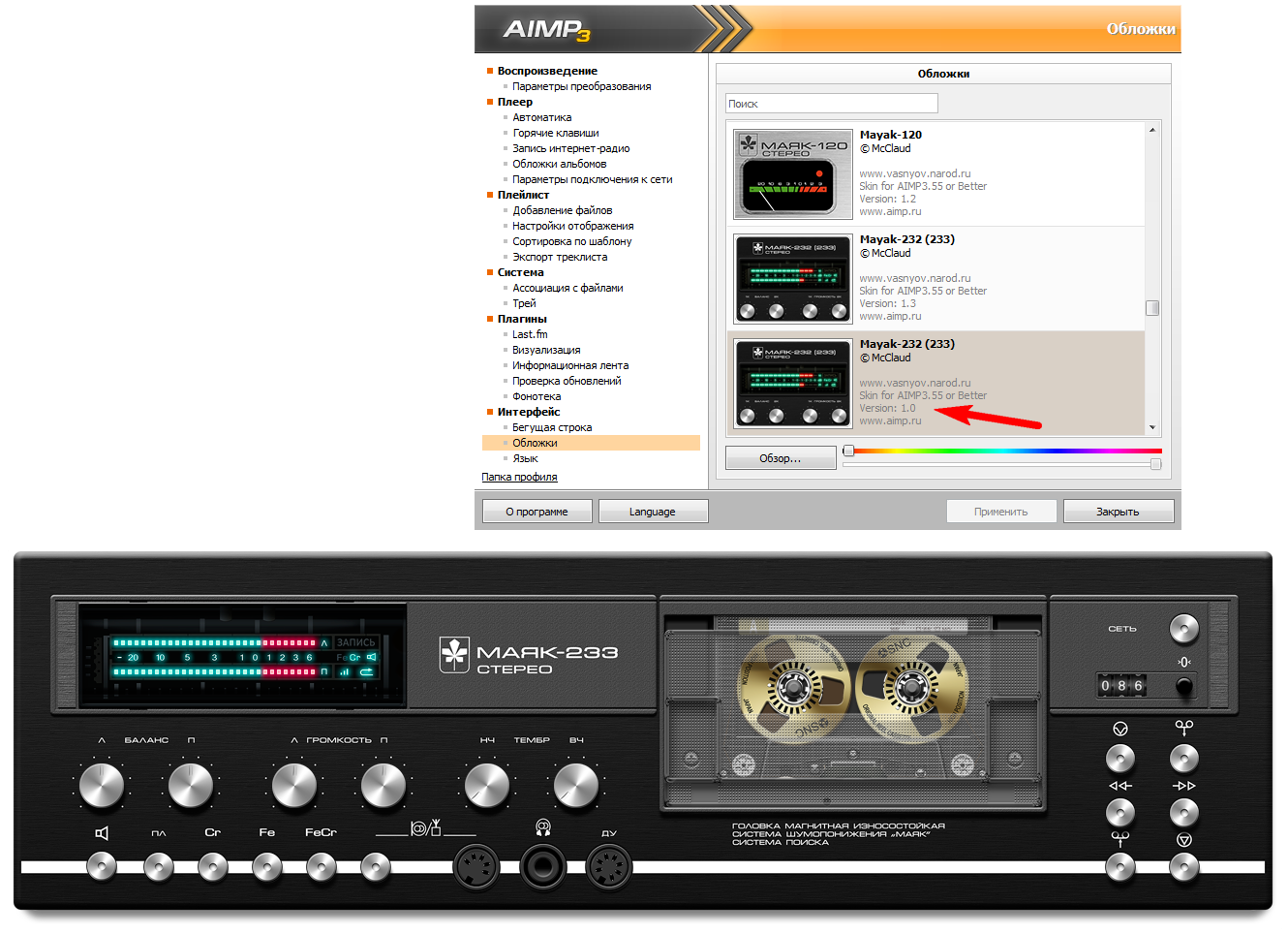Open the Плагины settings section

(x=522, y=319)
